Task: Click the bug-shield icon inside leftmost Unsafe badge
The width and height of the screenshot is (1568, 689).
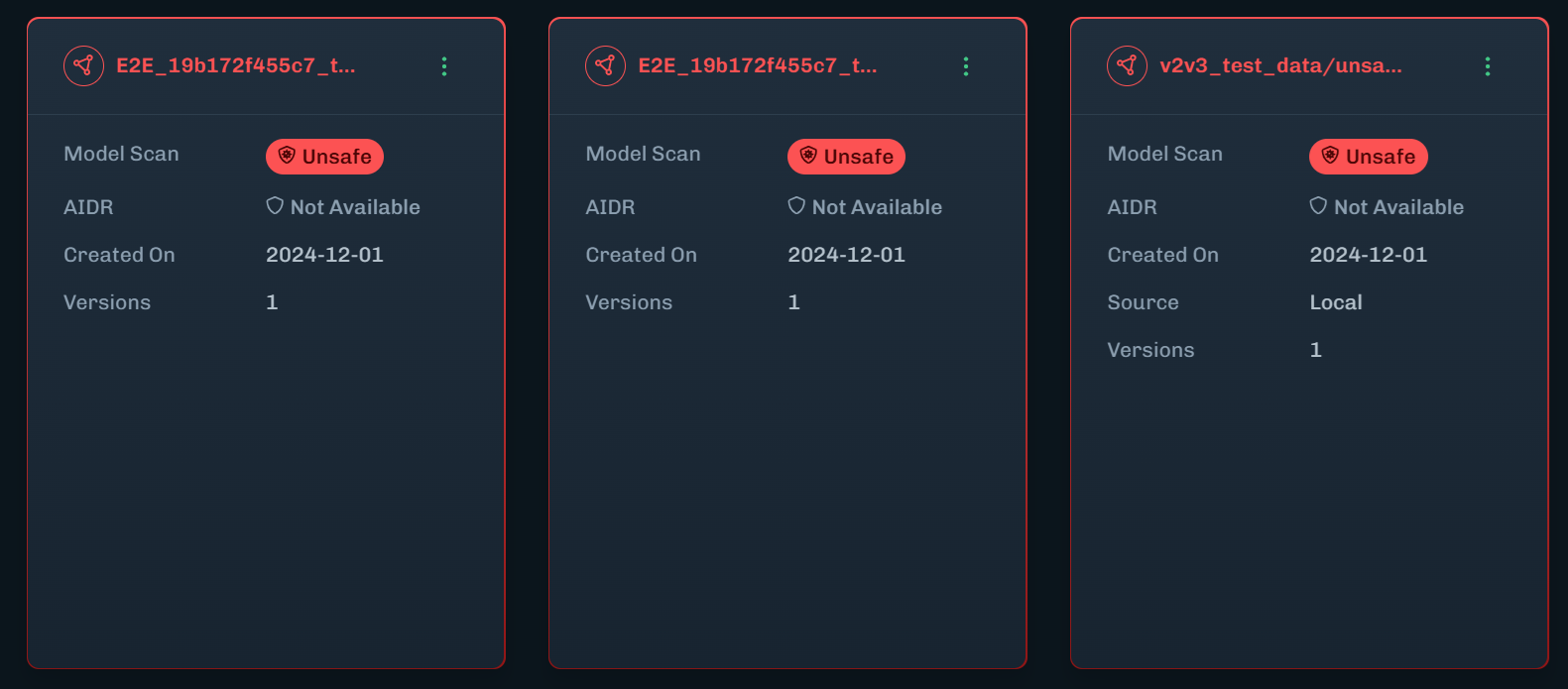Action: tap(287, 156)
